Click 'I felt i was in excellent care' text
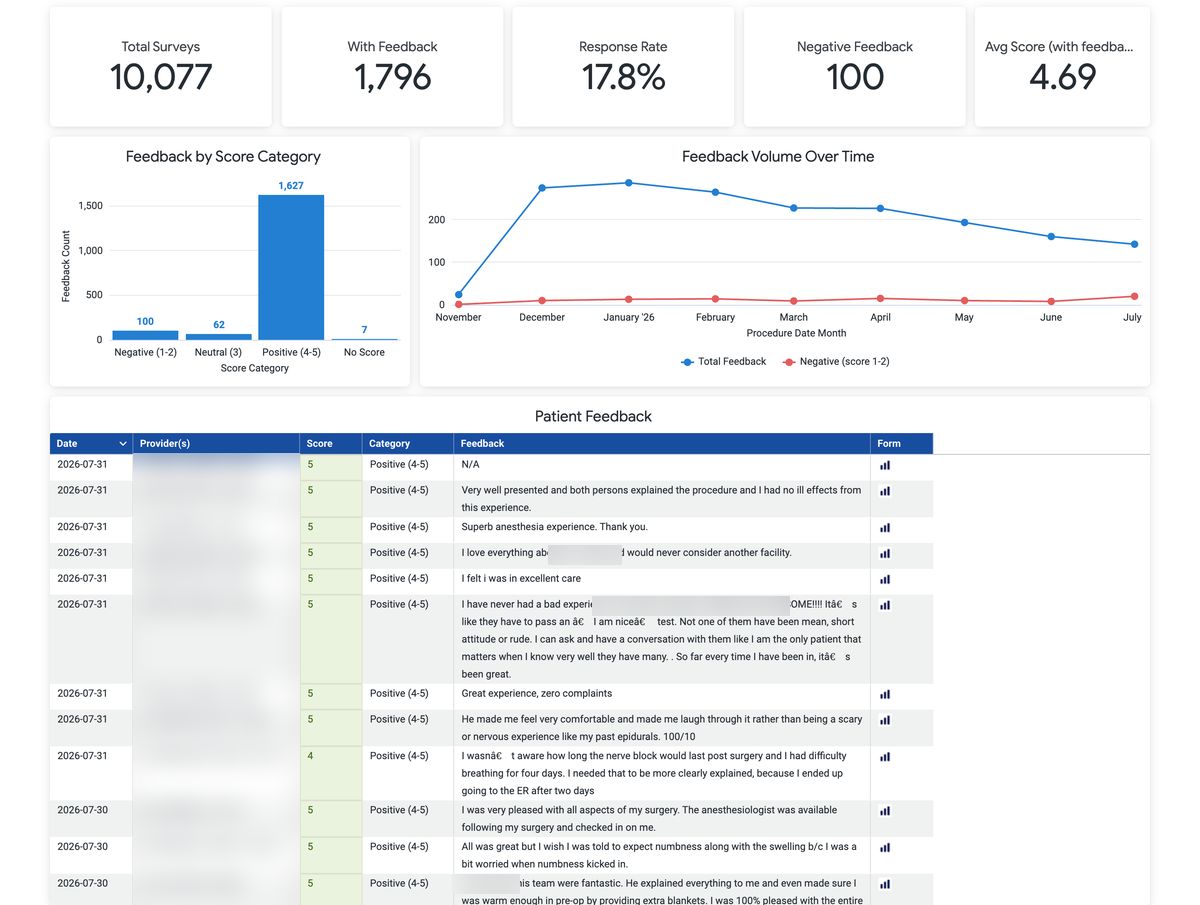This screenshot has height=905, width=1200. tap(521, 578)
